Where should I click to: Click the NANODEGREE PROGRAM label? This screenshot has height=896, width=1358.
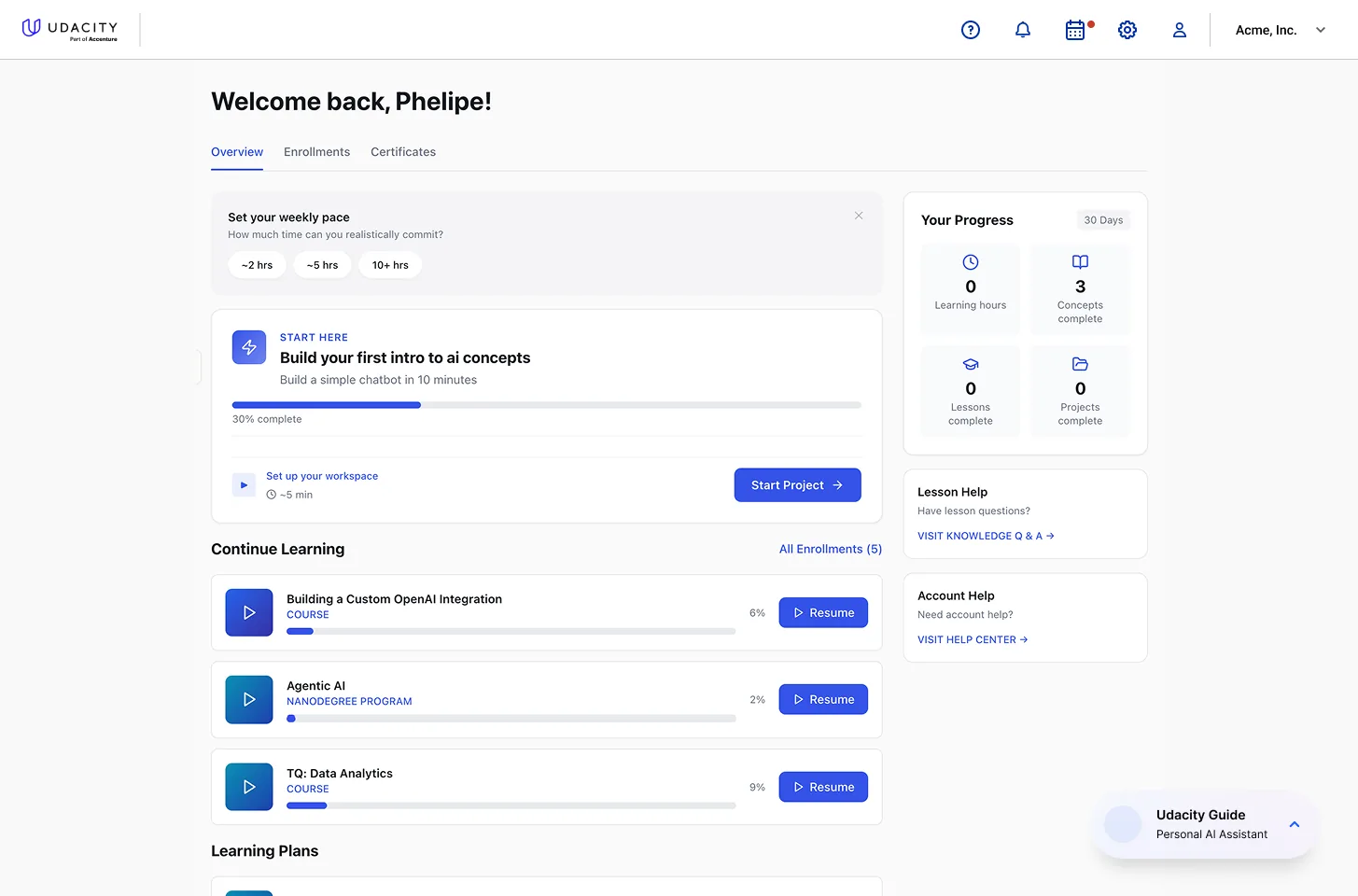pyautogui.click(x=349, y=702)
